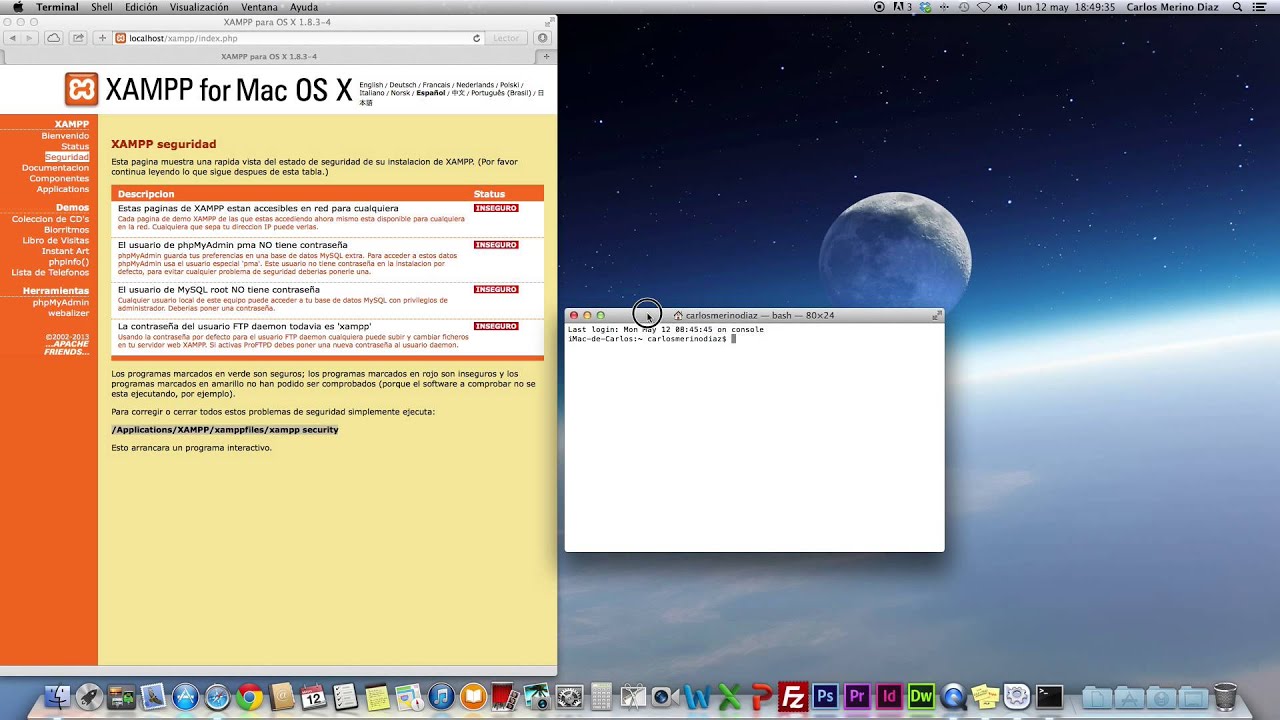
Task: Open Trash in the Dock
Action: 1225,696
